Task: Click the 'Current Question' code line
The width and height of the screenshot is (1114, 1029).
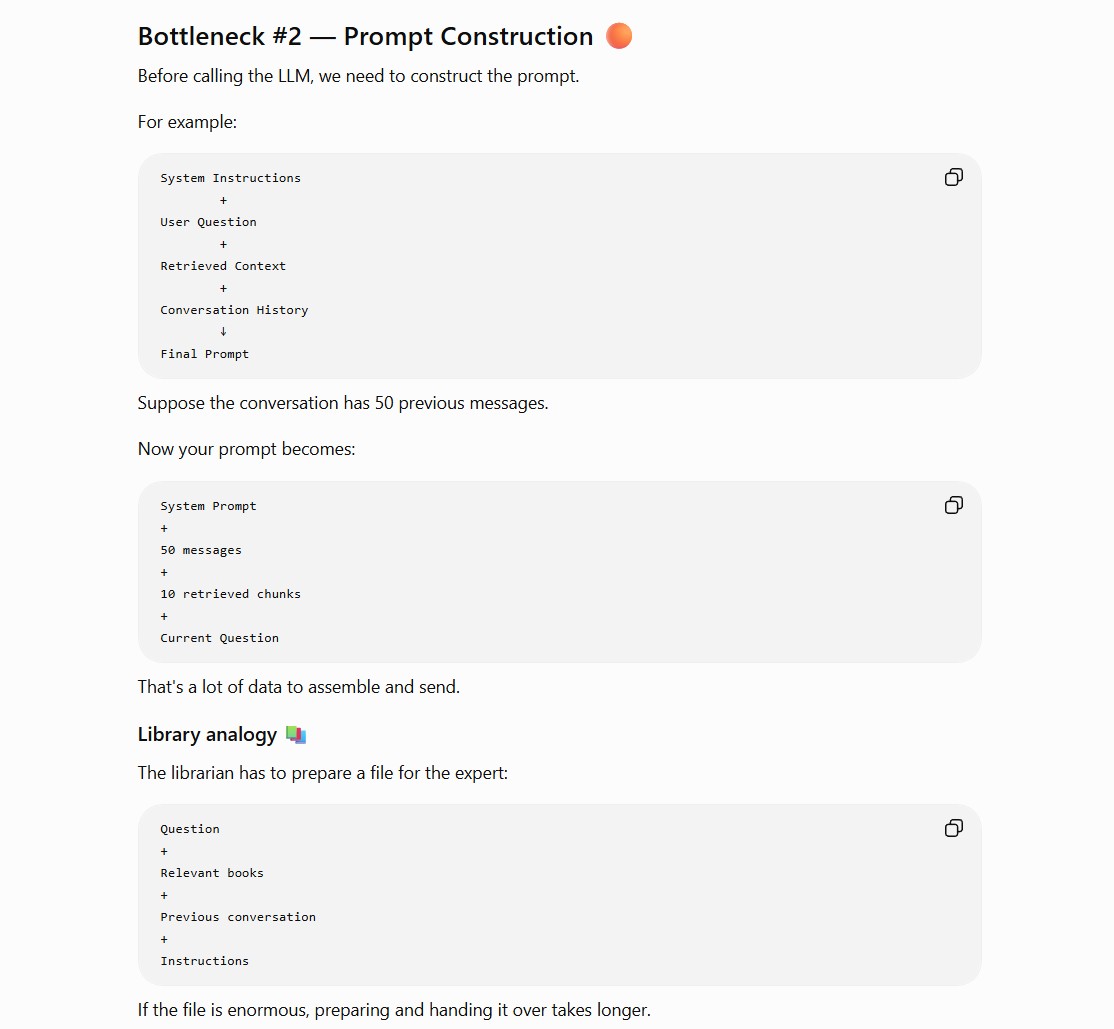Action: pyautogui.click(x=220, y=638)
